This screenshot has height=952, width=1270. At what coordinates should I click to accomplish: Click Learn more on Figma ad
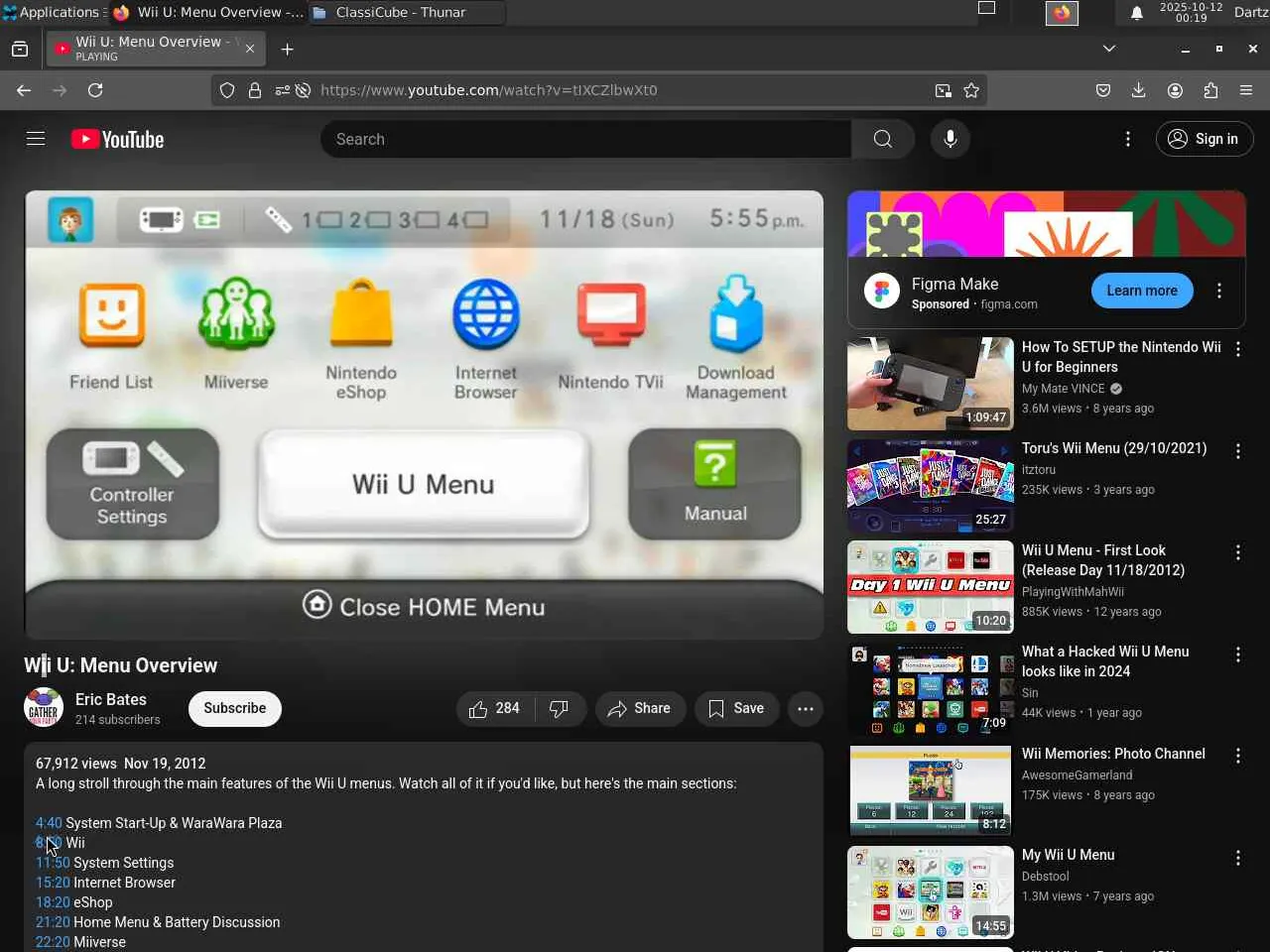(1142, 291)
